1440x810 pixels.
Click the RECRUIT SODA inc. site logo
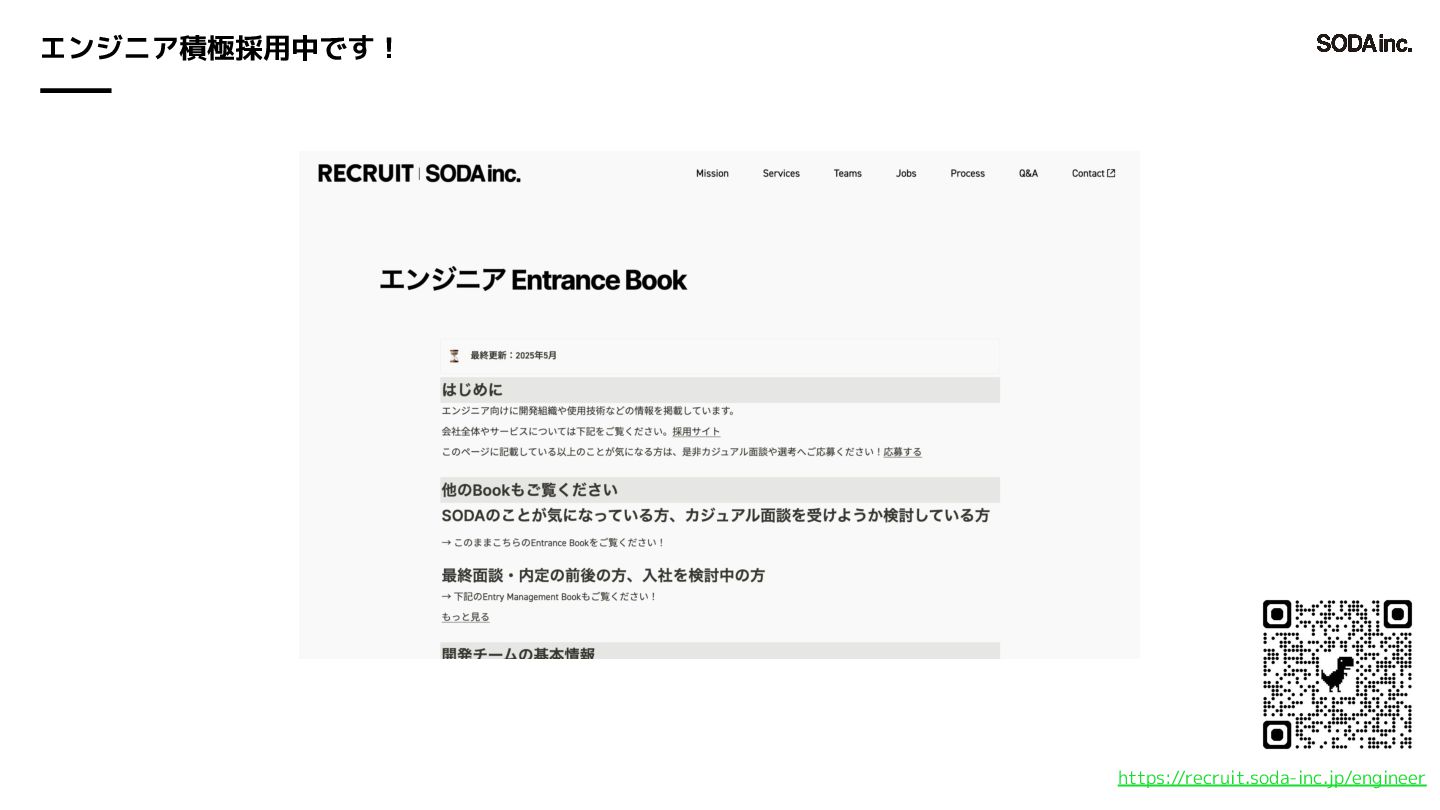[x=419, y=173]
